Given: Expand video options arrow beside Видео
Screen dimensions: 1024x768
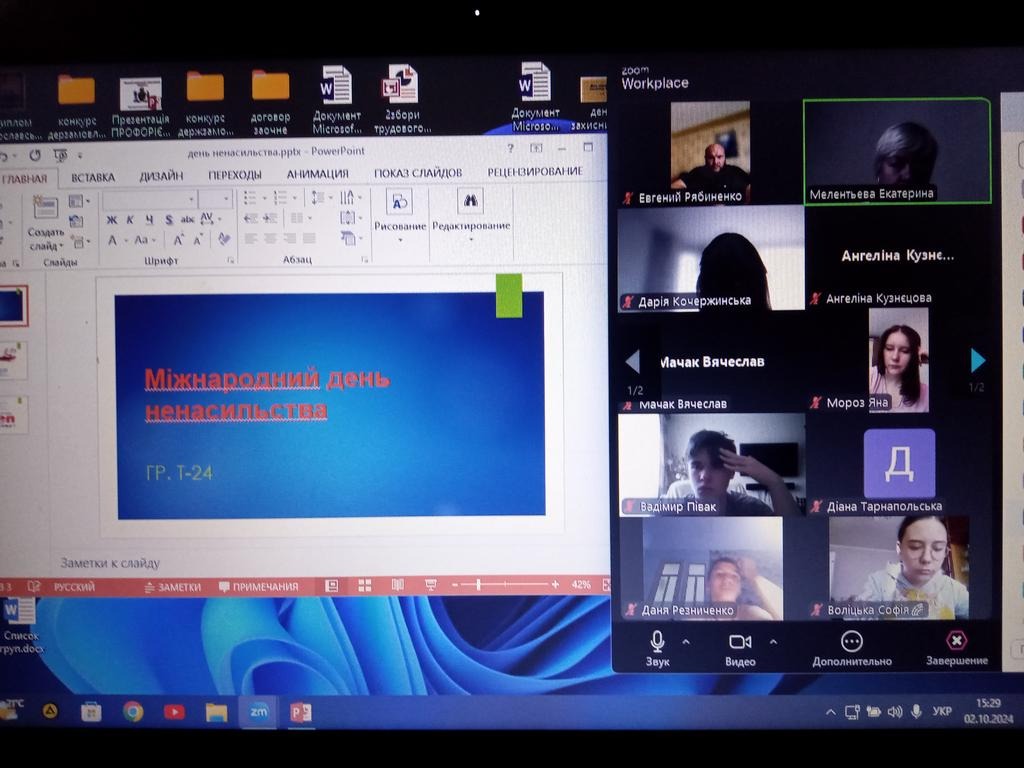Looking at the screenshot, I should [x=773, y=642].
